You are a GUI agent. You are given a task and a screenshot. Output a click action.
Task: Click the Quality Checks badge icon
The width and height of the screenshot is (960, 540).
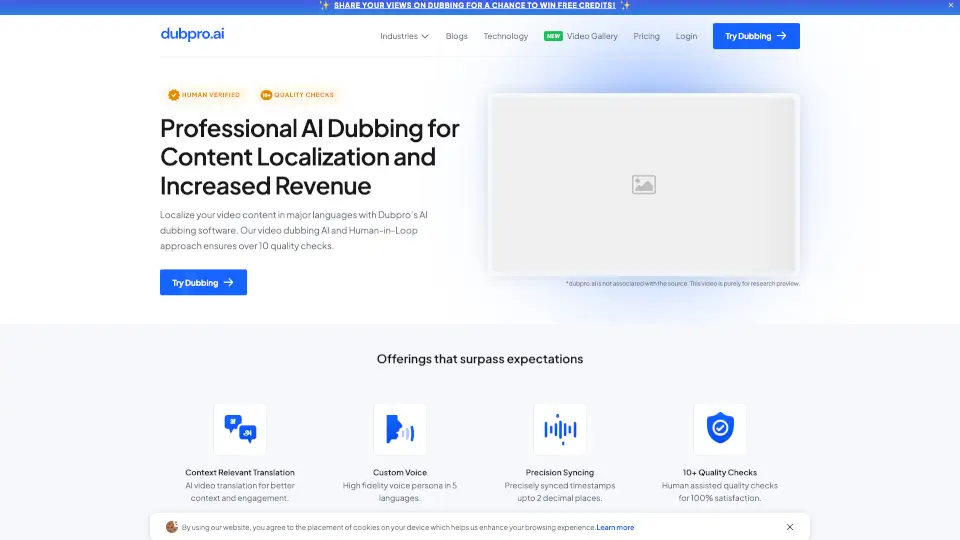[x=266, y=95]
